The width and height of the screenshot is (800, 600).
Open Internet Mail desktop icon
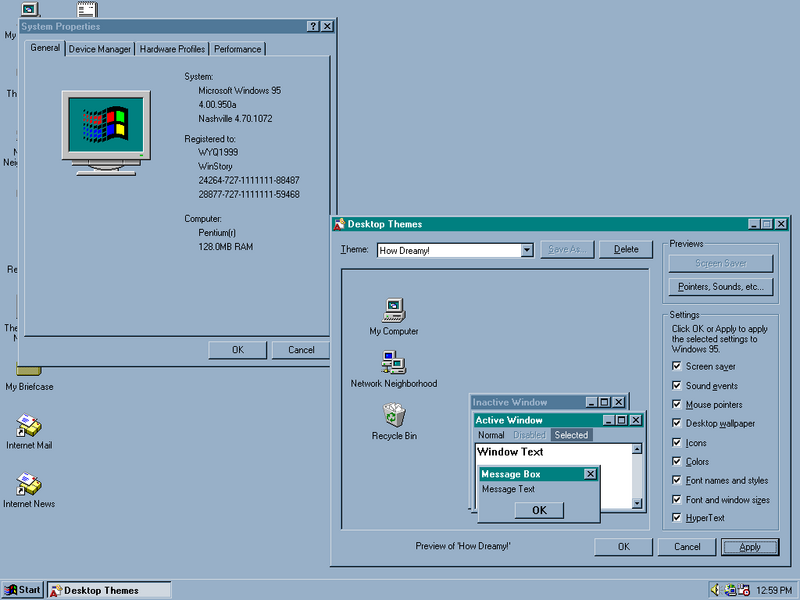pos(29,427)
